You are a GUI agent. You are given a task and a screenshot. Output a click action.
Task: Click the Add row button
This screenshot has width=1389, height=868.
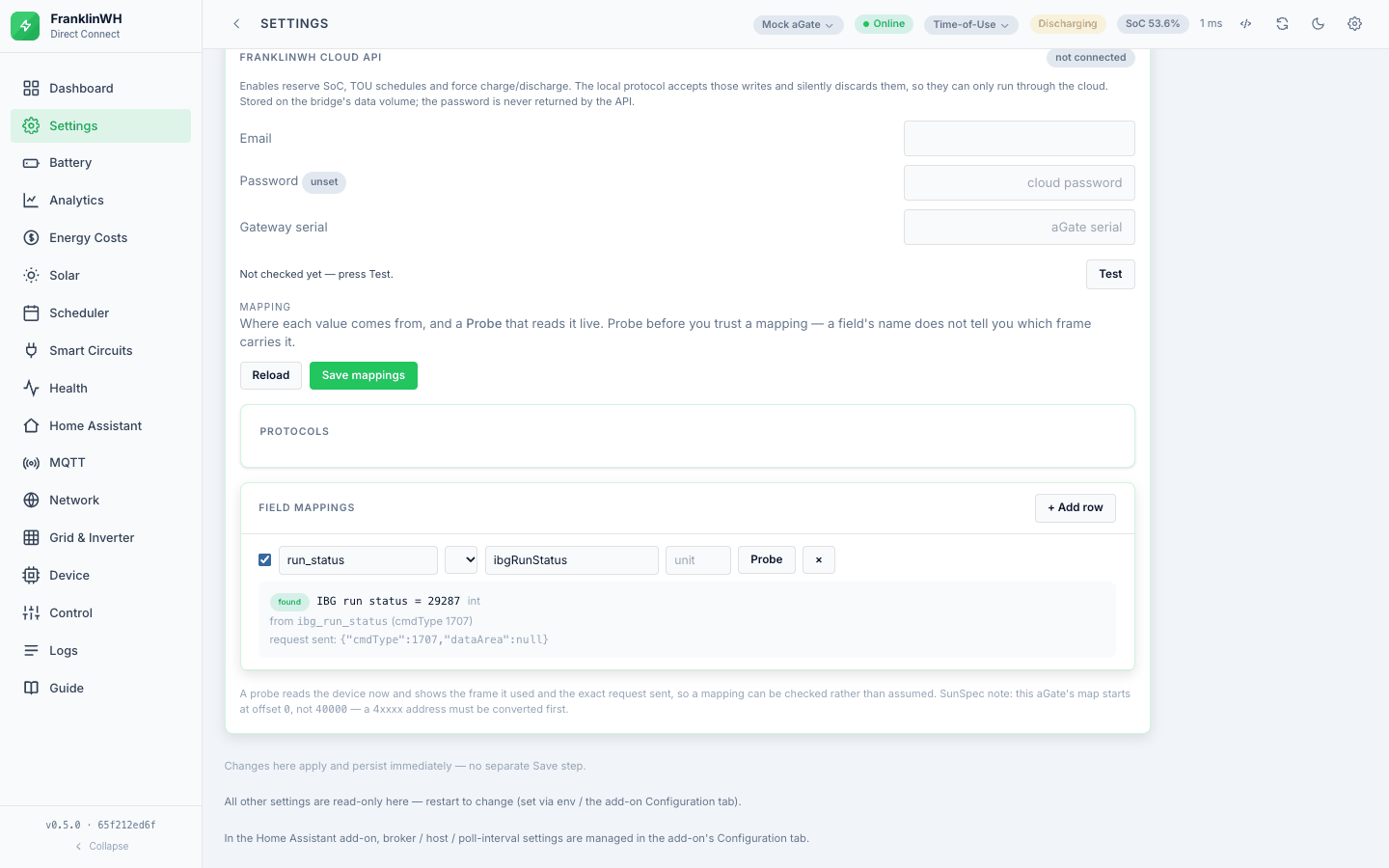(1076, 508)
